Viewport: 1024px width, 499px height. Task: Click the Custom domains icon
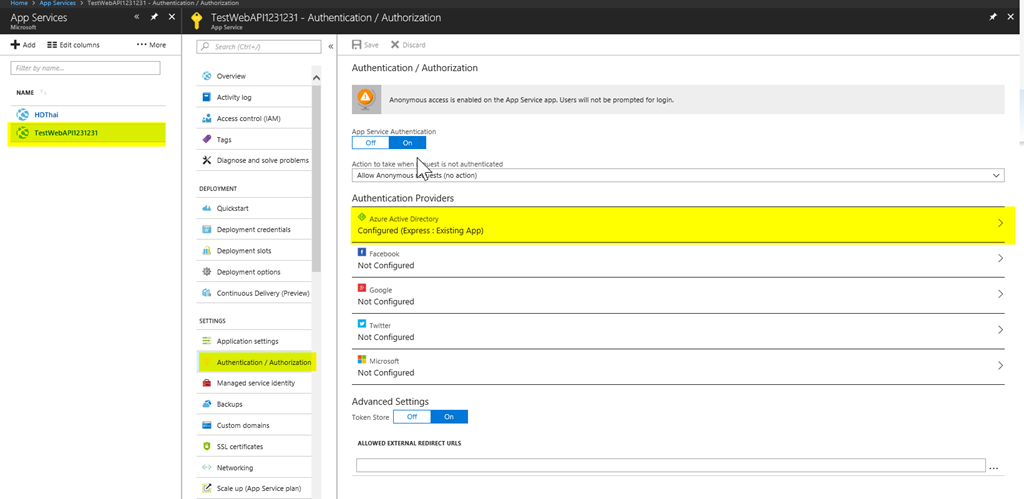click(207, 425)
